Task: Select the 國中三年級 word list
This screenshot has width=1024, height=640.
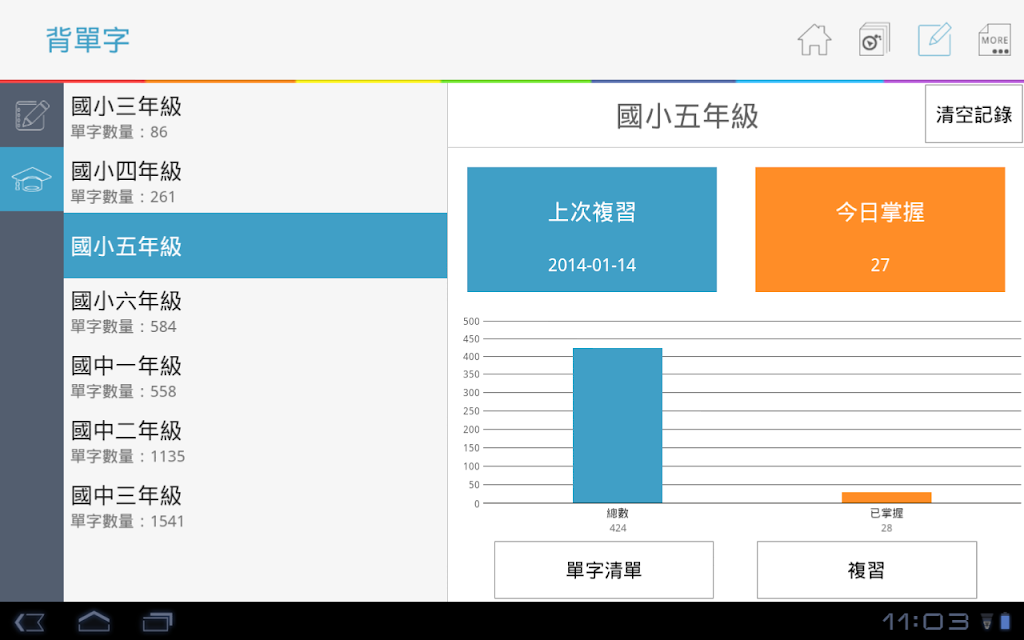Action: coord(255,505)
